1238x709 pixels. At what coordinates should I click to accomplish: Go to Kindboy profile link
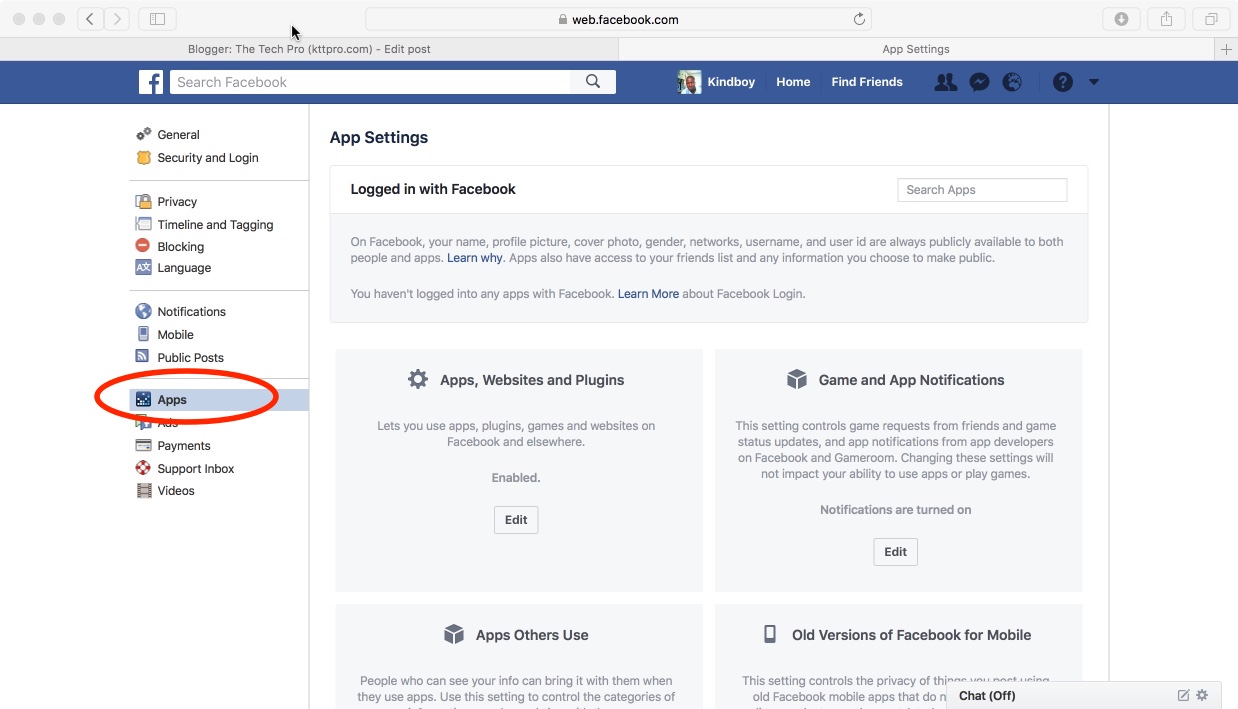(731, 82)
